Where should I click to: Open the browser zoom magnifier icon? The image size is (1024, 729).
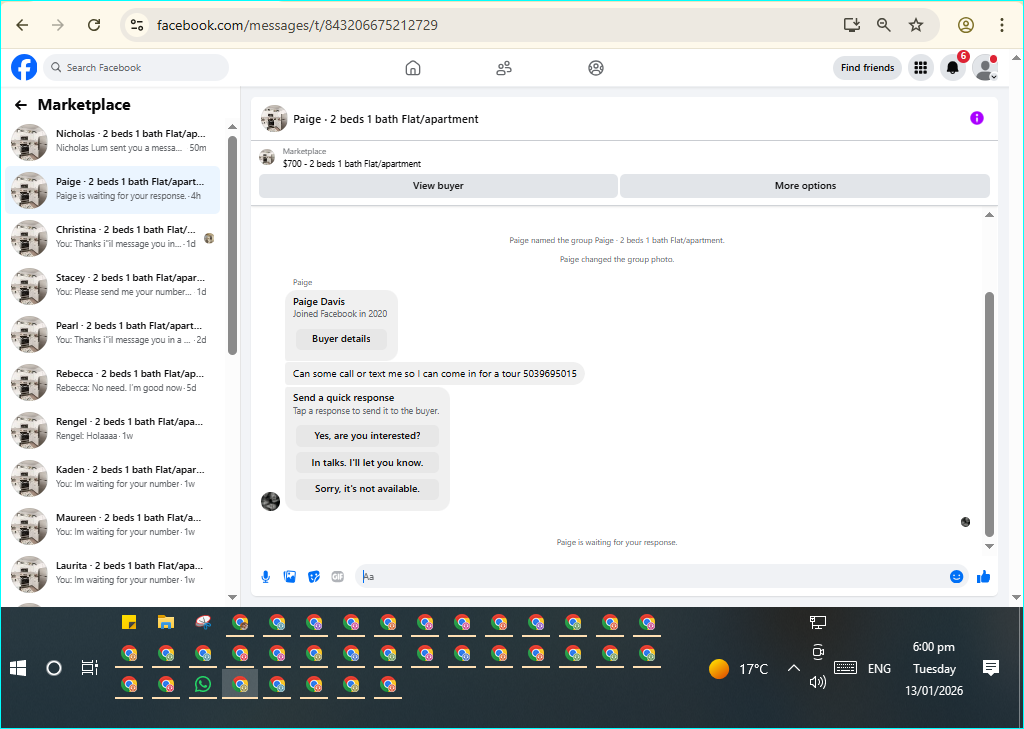click(x=884, y=25)
